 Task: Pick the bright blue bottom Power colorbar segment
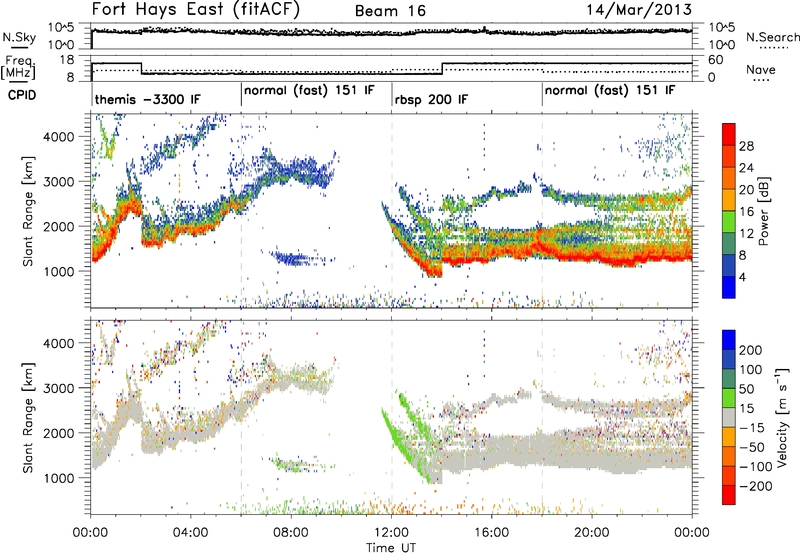click(x=729, y=287)
